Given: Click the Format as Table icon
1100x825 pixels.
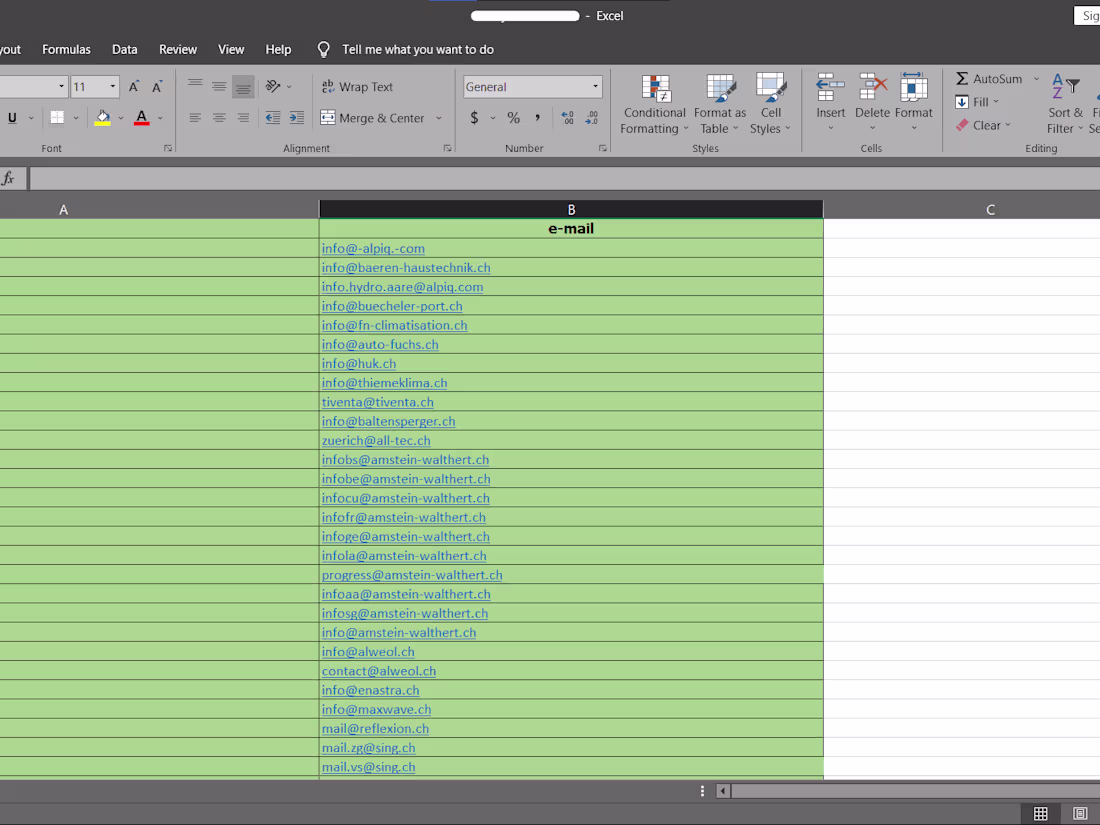Looking at the screenshot, I should click(719, 90).
